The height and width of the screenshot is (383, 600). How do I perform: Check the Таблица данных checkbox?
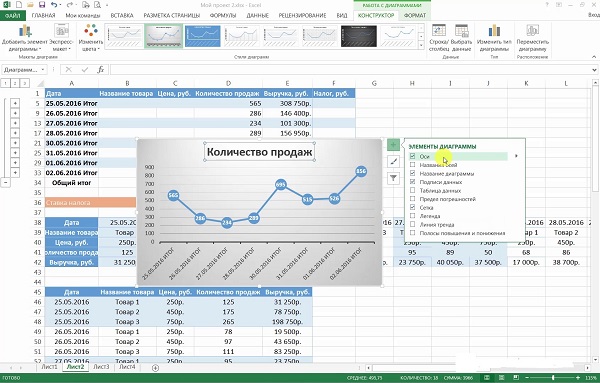[412, 190]
